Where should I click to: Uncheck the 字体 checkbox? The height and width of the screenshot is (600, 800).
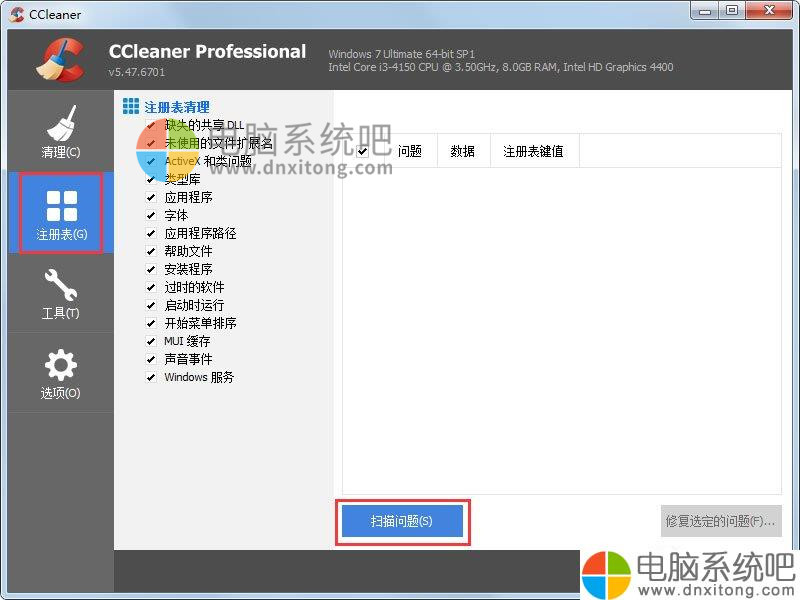coord(151,215)
